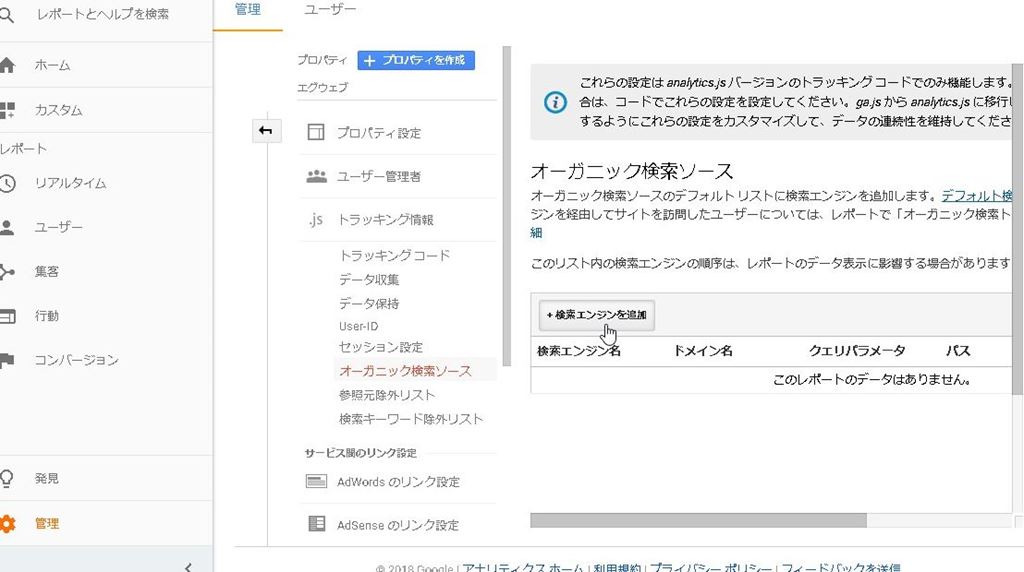Screen dimensions: 1024x572
Task: Click the プロパティを作成 button
Action: (416, 60)
